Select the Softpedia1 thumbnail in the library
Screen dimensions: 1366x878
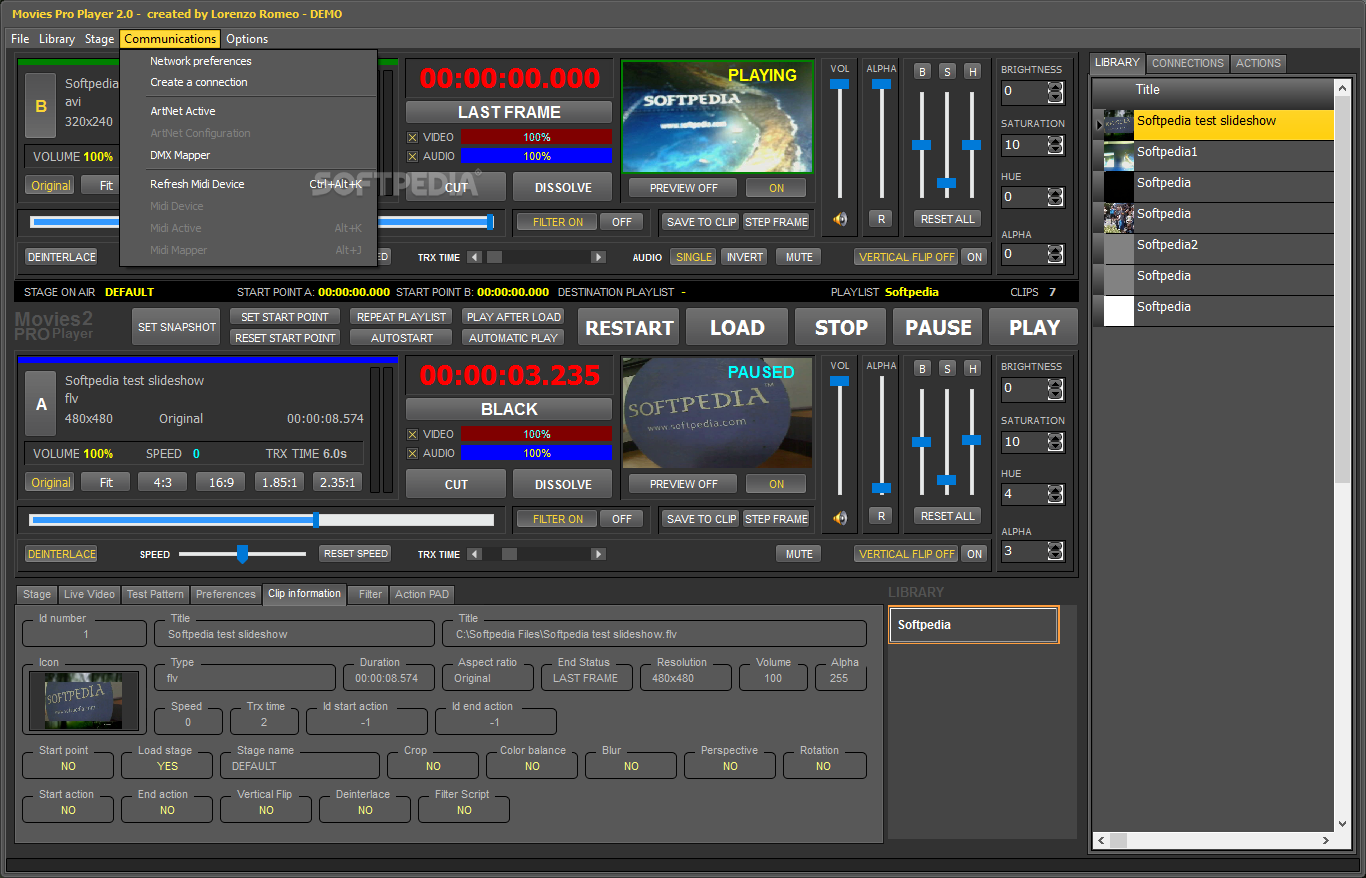1118,156
